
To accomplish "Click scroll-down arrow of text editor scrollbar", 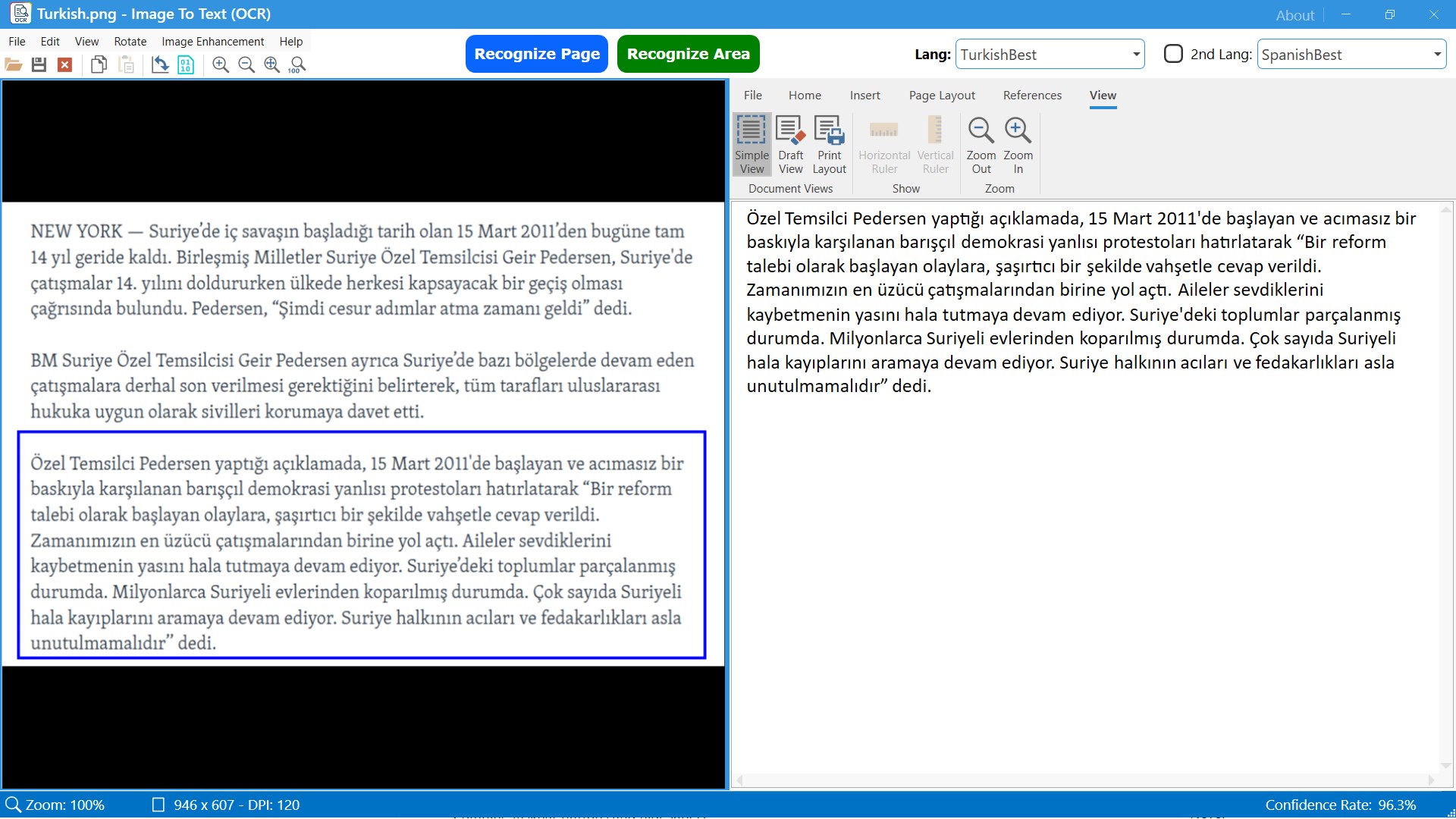I will coord(1446,766).
